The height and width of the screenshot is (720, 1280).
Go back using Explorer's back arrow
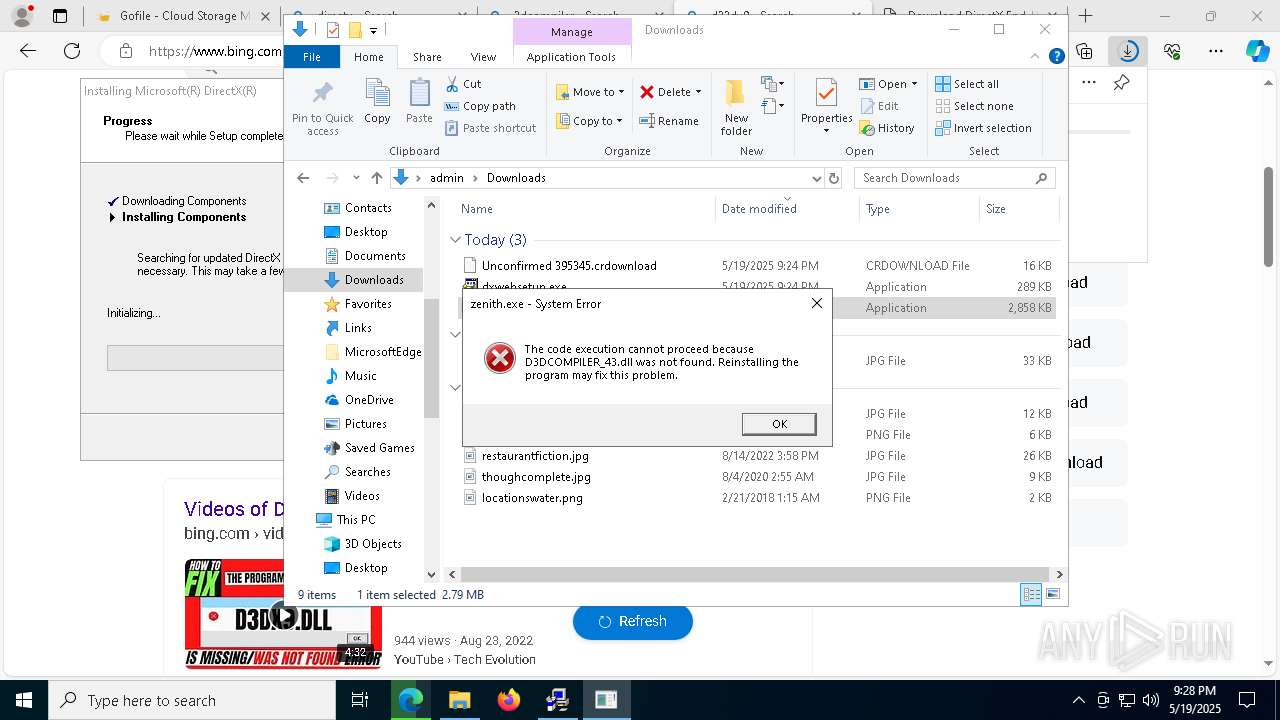point(303,178)
